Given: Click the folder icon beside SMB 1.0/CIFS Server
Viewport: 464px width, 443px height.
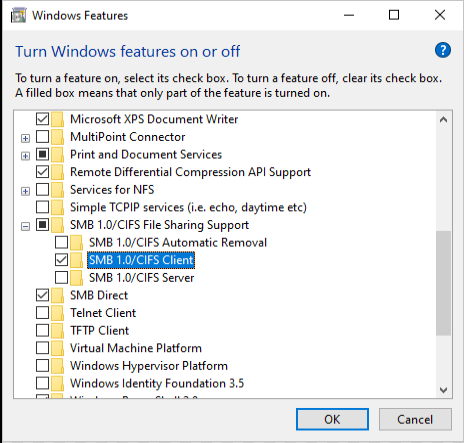Looking at the screenshot, I should [77, 278].
